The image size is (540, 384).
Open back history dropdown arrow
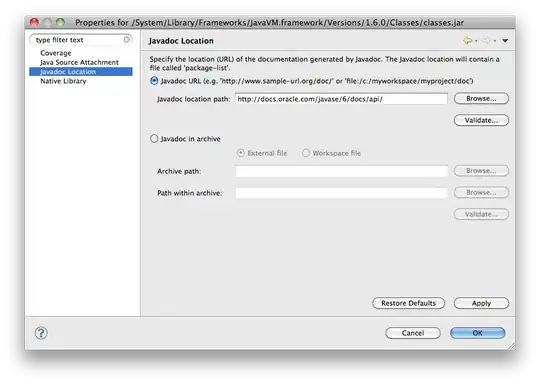(476, 41)
